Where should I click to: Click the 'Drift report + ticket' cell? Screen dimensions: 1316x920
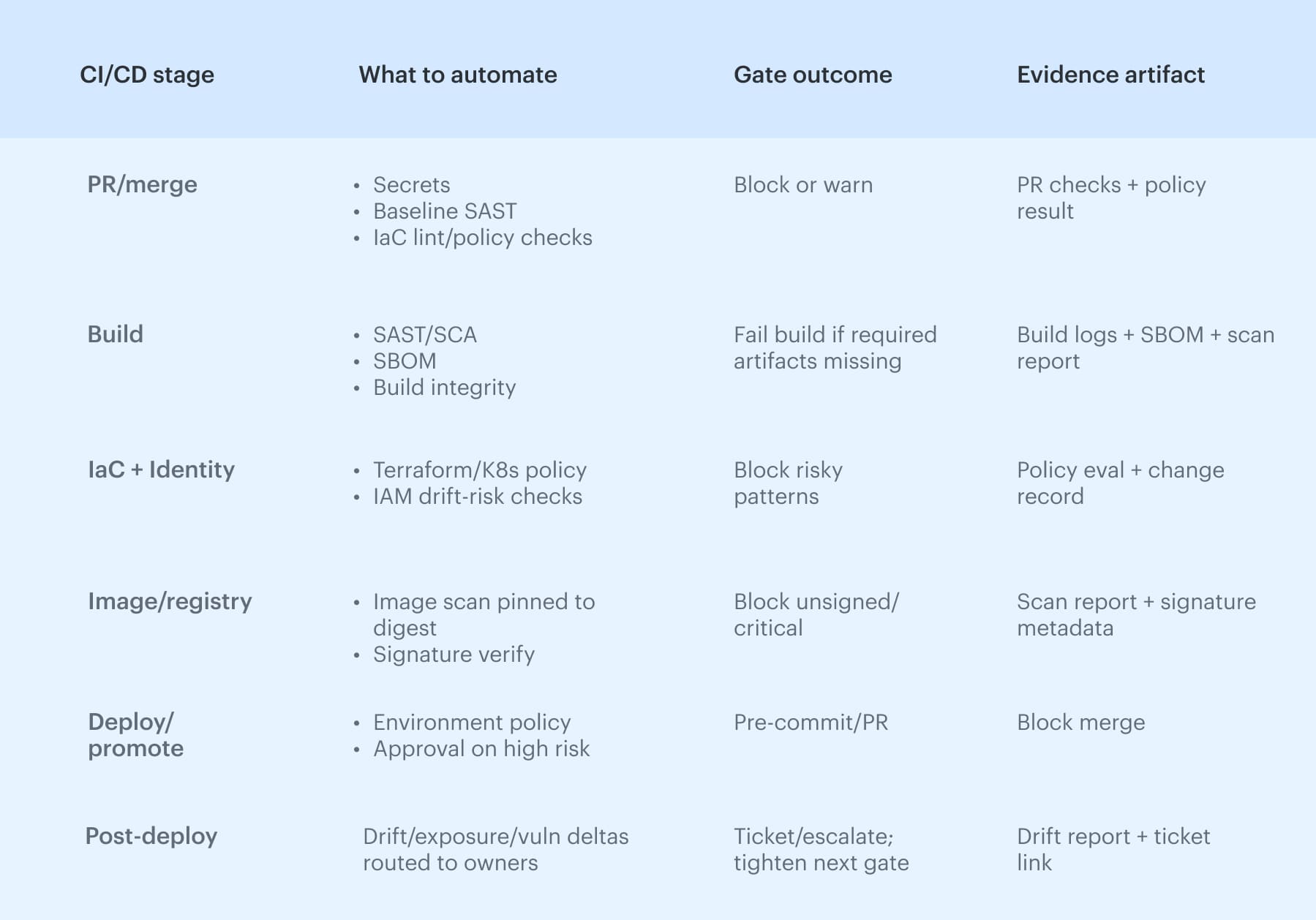[1113, 837]
